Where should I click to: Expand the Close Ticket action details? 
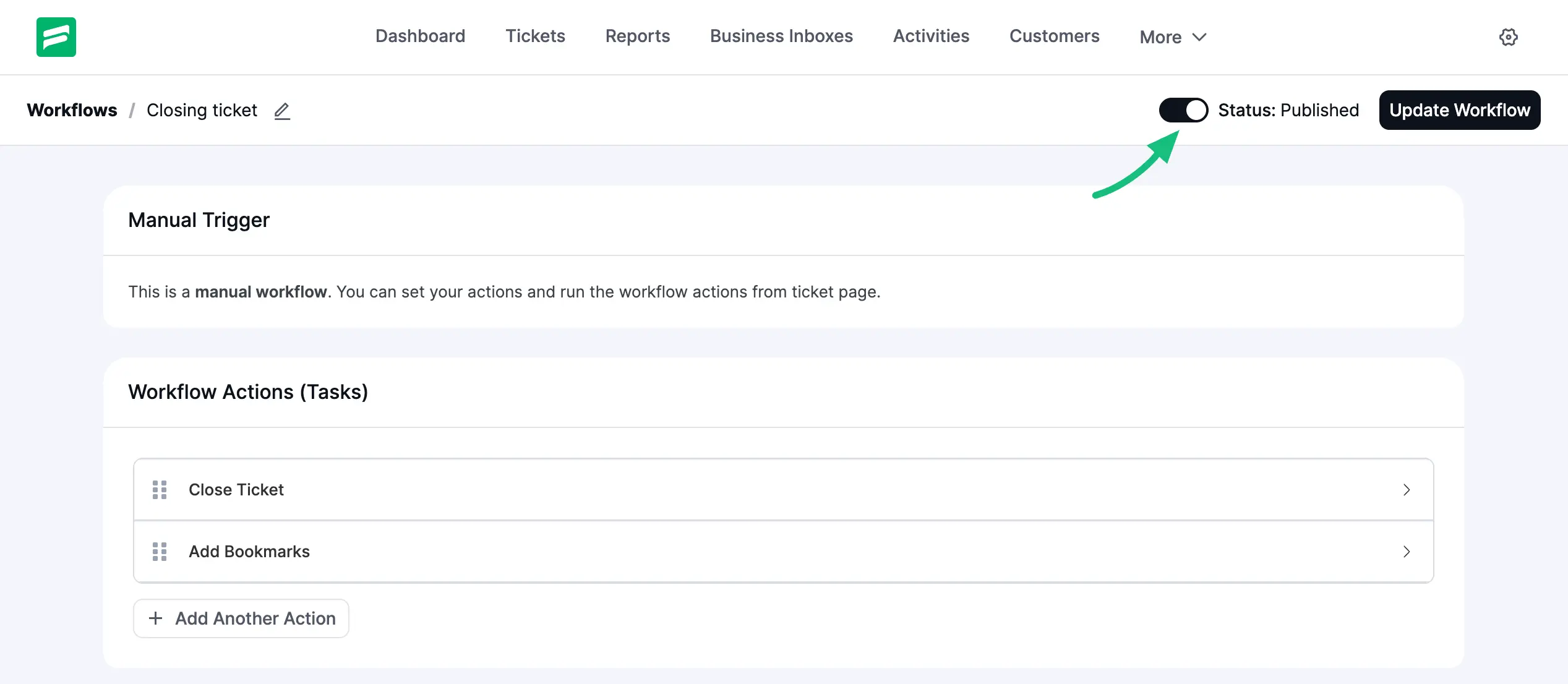1408,489
